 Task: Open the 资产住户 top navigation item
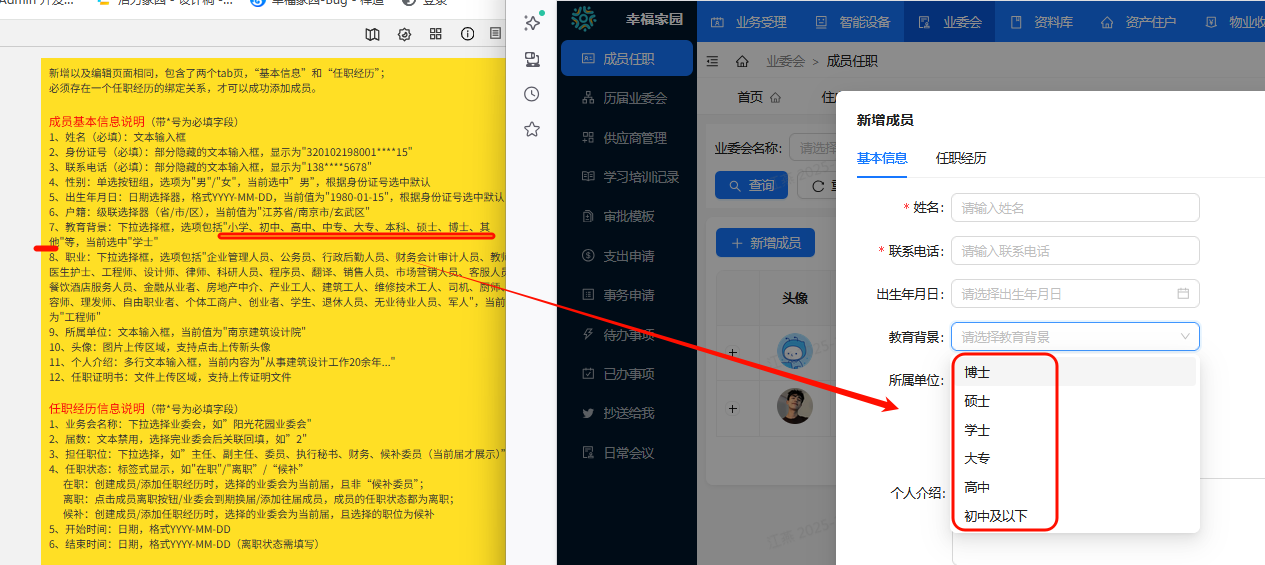pos(1138,21)
